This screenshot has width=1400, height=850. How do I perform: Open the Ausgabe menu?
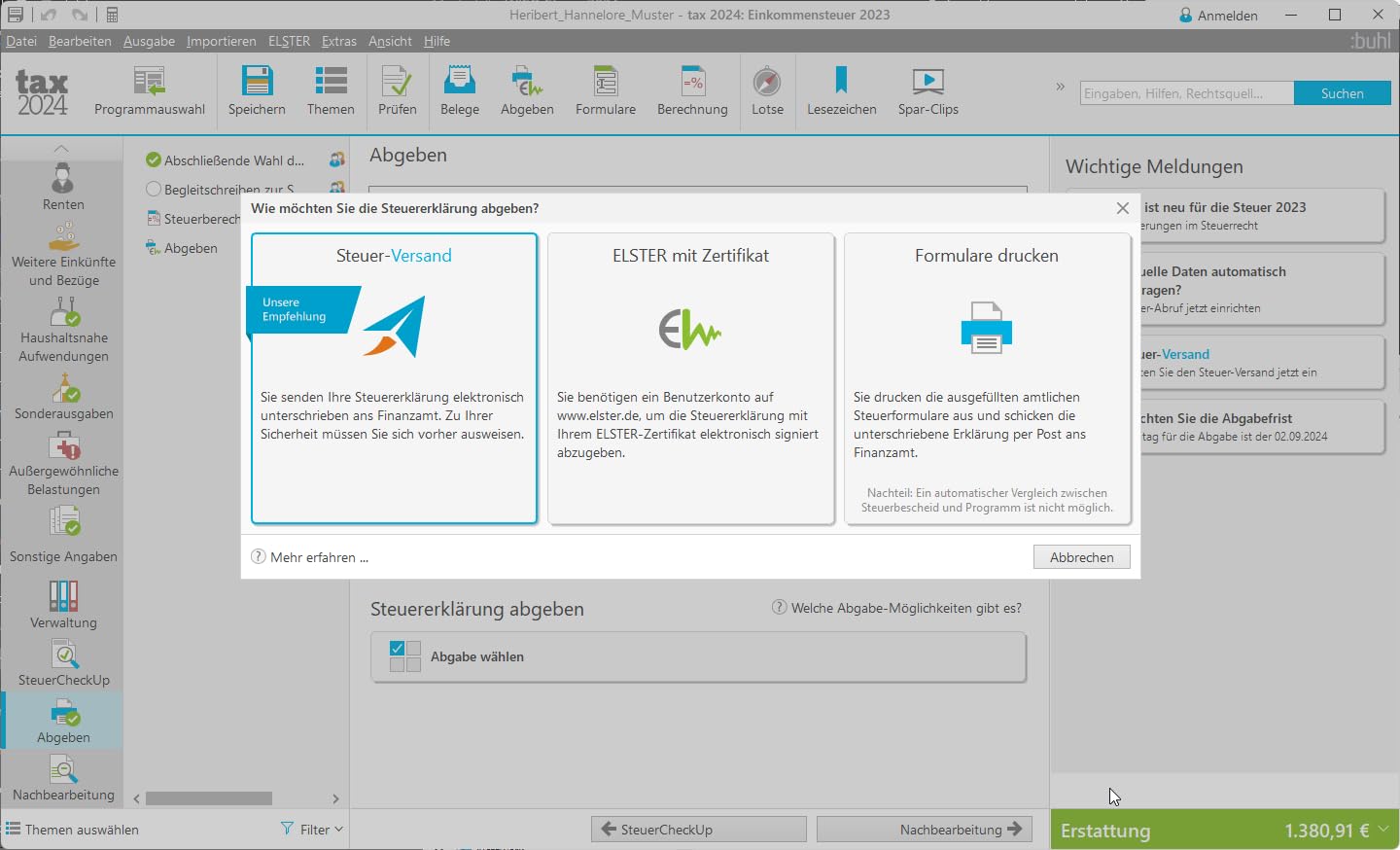click(149, 41)
